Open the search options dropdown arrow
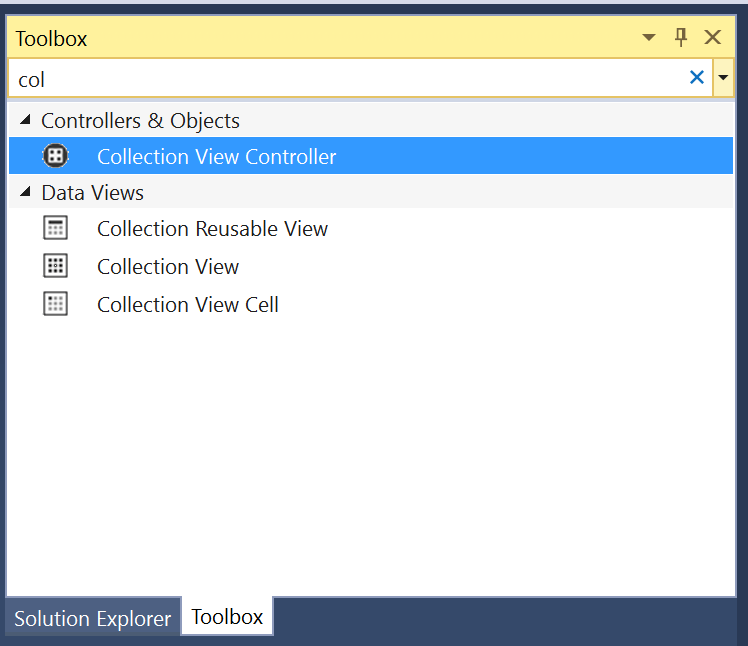The image size is (748, 646). 723,77
